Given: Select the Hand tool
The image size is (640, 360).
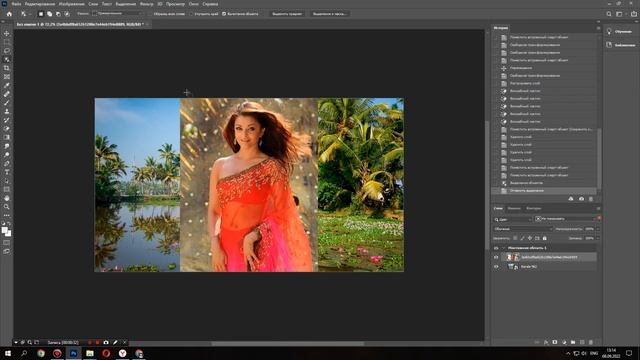Looking at the screenshot, I should [x=7, y=198].
